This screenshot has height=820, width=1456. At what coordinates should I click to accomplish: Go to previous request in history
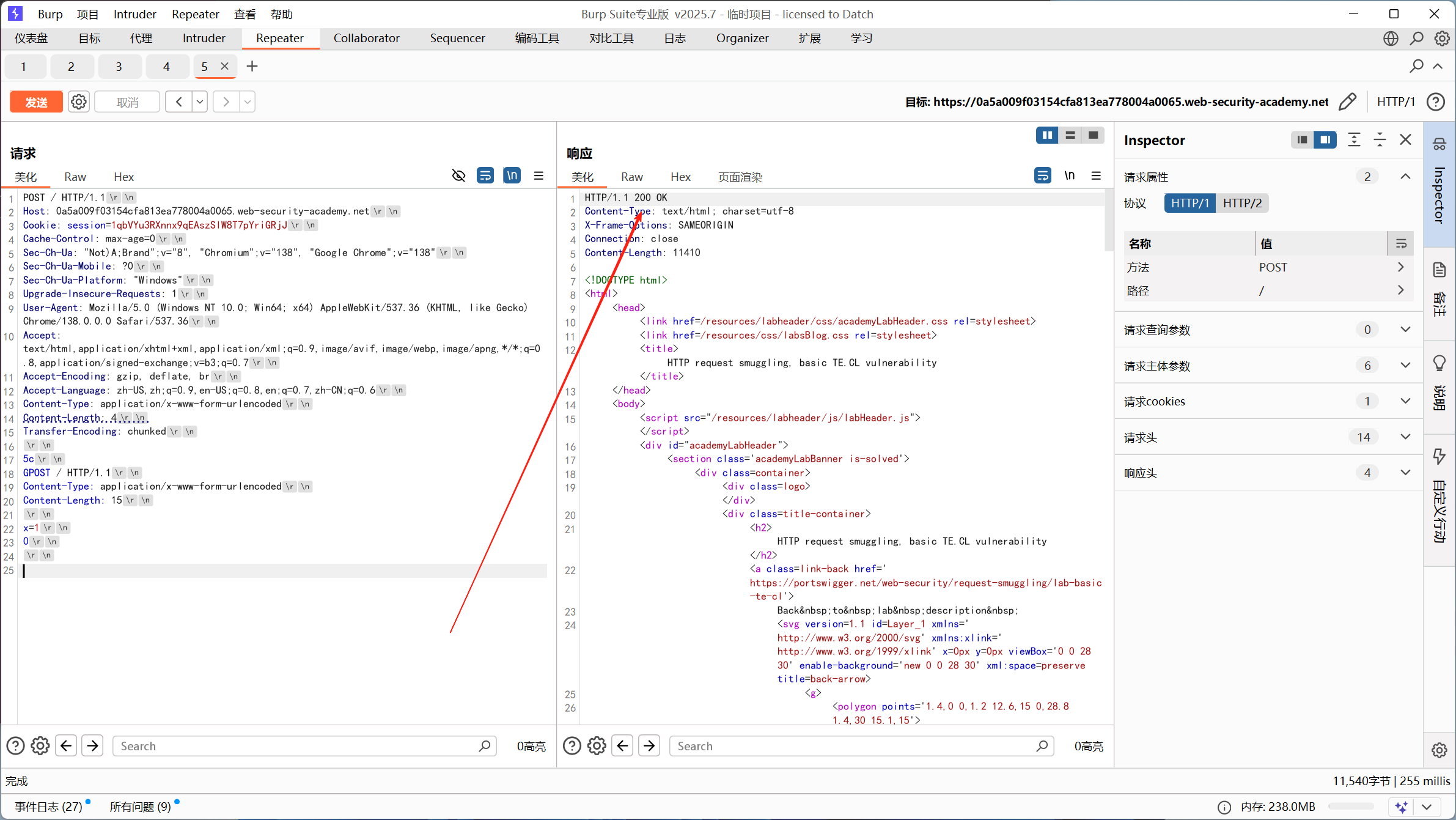click(x=178, y=102)
